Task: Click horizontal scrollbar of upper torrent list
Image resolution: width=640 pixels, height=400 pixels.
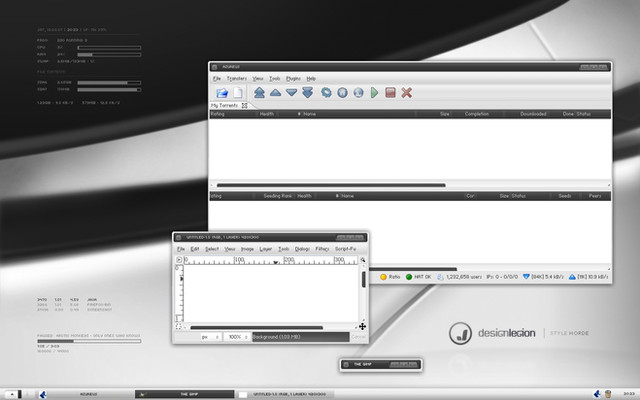Action: point(331,185)
